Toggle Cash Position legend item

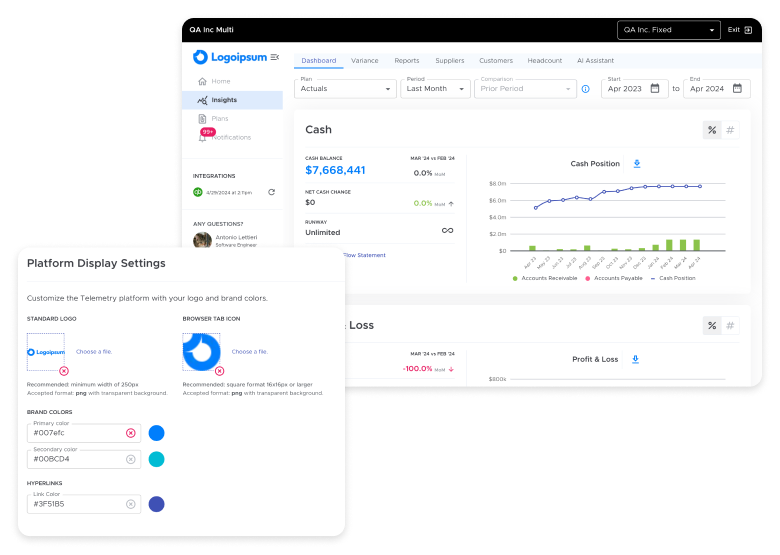tap(673, 278)
